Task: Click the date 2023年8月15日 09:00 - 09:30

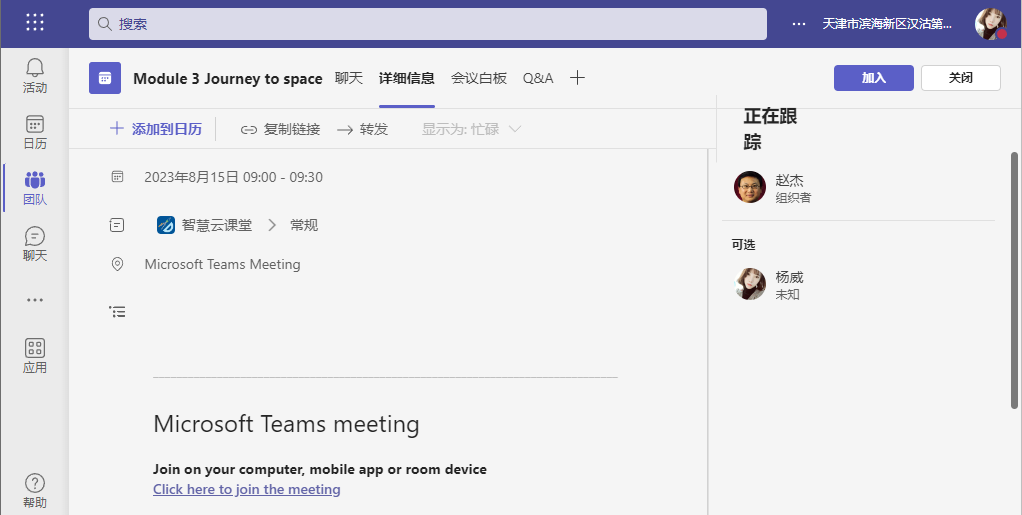Action: pos(233,177)
